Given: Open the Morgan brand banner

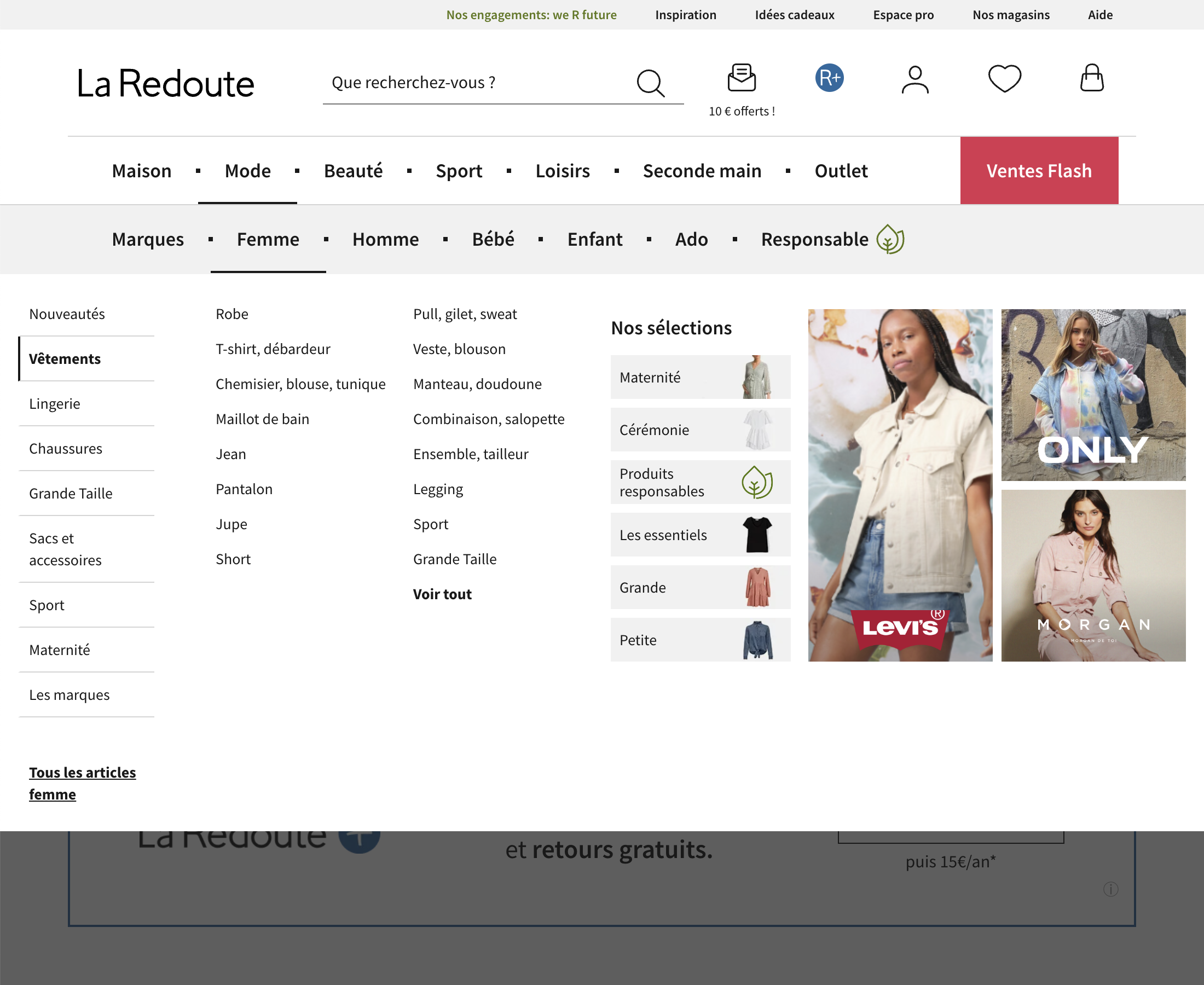Looking at the screenshot, I should (x=1093, y=575).
